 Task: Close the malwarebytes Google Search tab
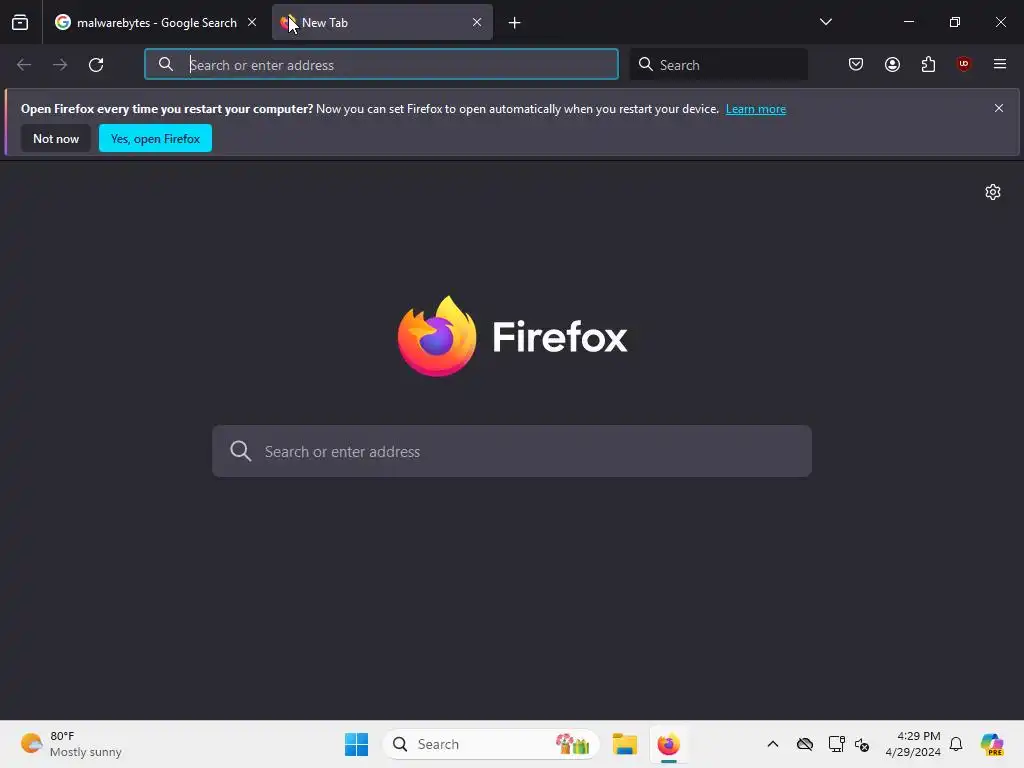click(x=251, y=22)
